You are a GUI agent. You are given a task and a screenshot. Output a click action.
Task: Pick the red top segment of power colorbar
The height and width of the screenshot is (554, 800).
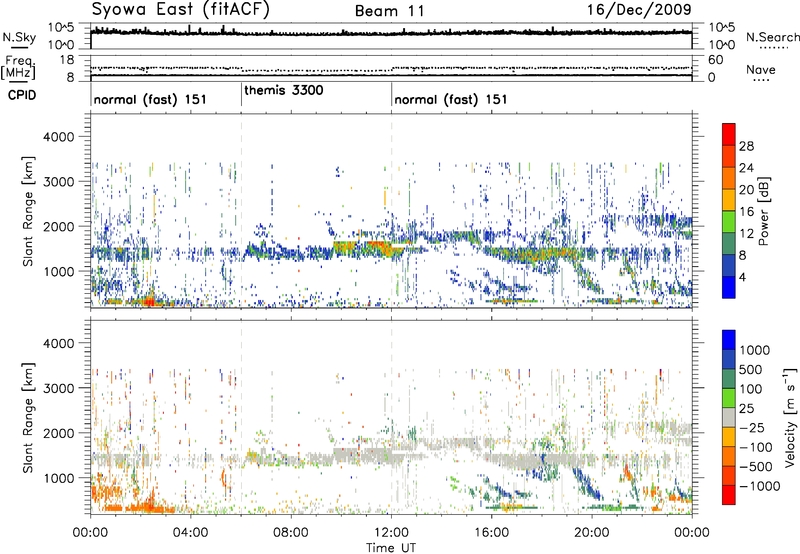pos(729,134)
